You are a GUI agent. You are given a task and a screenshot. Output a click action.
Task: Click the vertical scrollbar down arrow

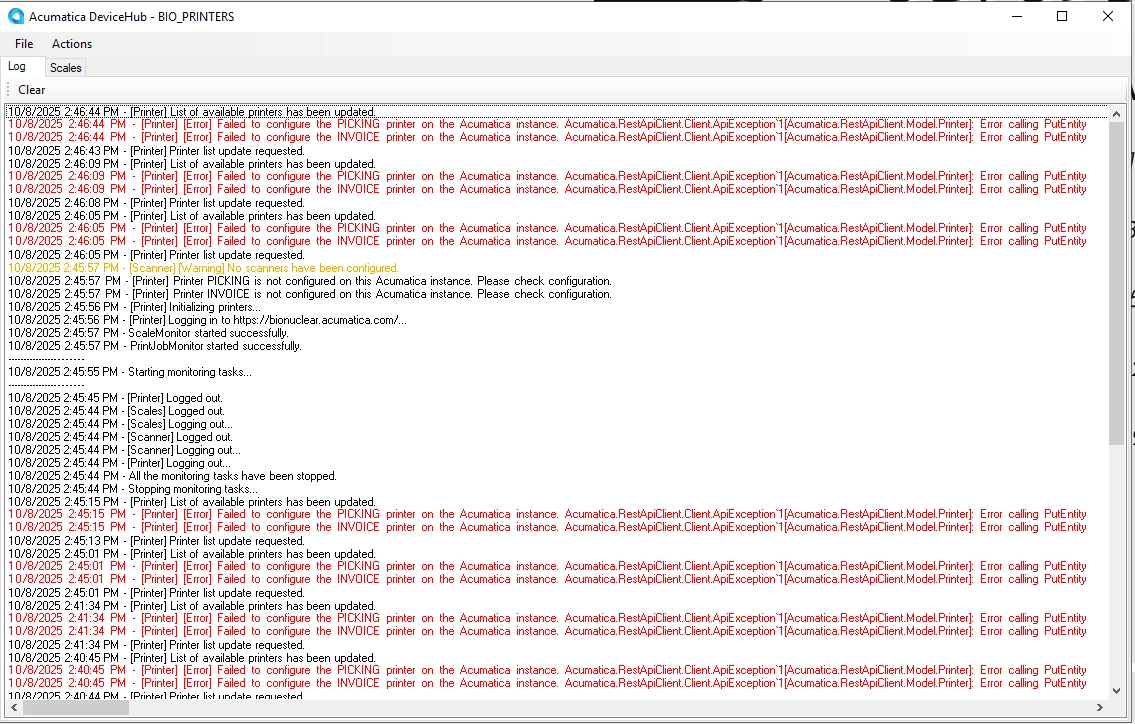(1116, 691)
